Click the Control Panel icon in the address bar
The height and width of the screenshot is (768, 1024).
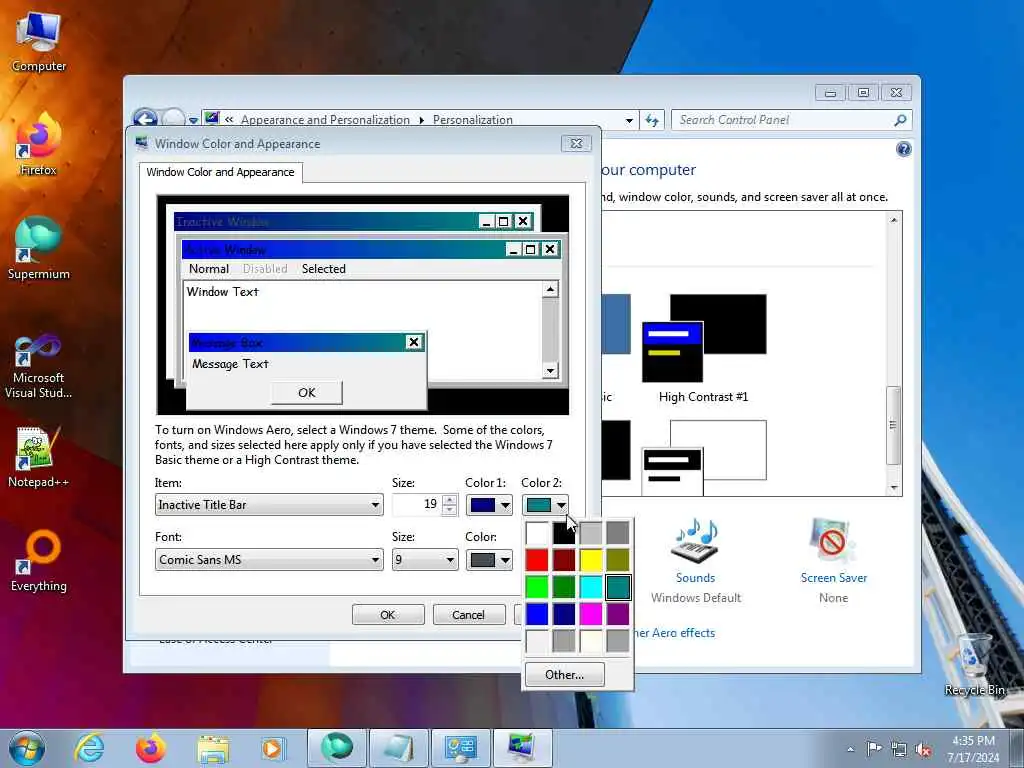point(212,118)
